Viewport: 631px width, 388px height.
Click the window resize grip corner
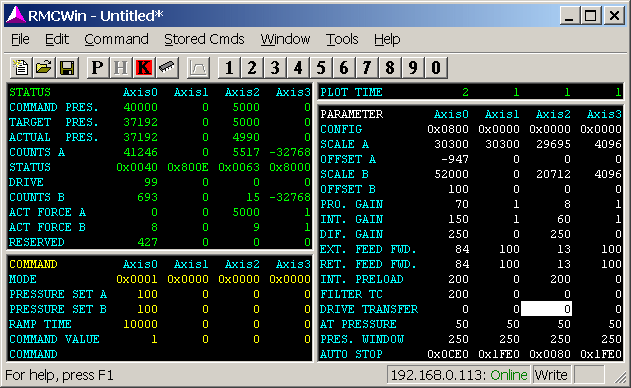tap(622, 378)
